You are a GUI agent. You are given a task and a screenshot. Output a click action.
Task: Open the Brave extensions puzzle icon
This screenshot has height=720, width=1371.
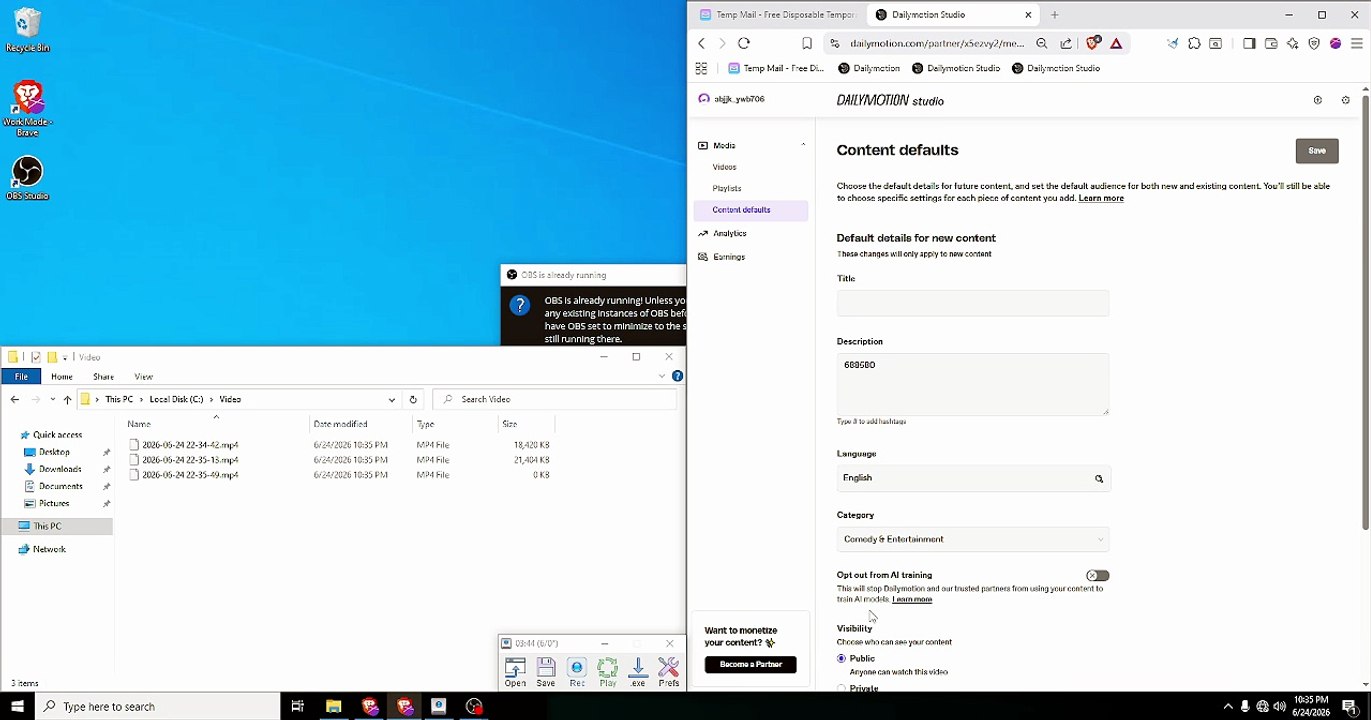(1194, 43)
